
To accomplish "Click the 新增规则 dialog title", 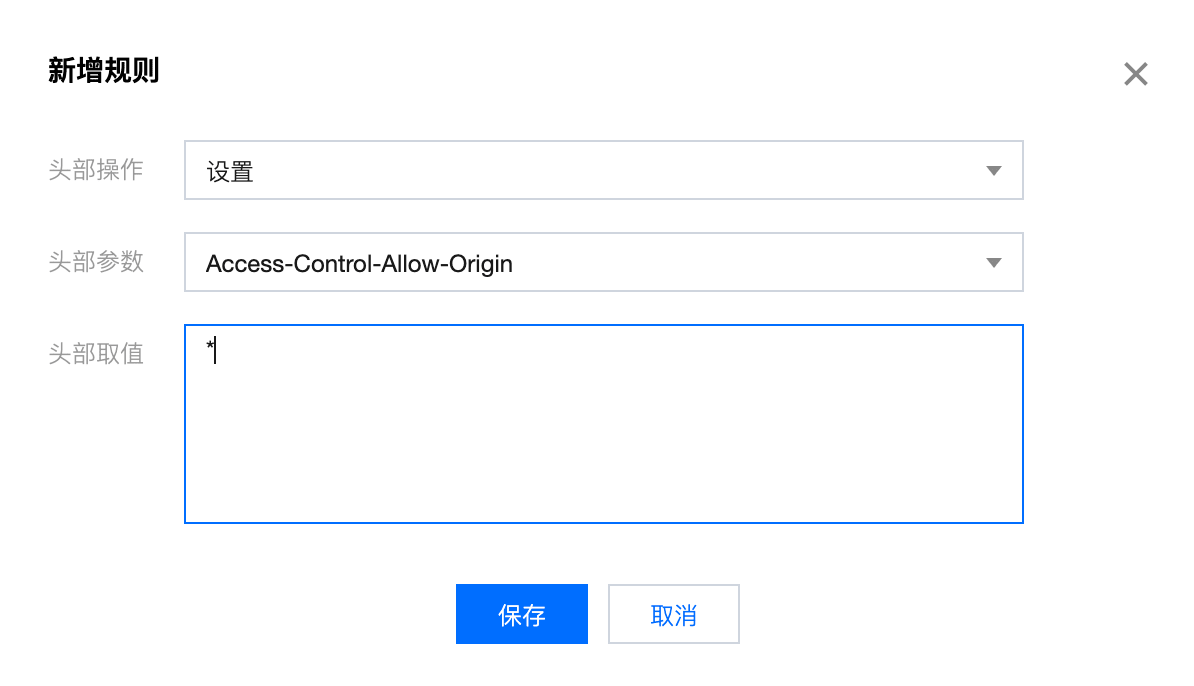I will click(x=104, y=71).
